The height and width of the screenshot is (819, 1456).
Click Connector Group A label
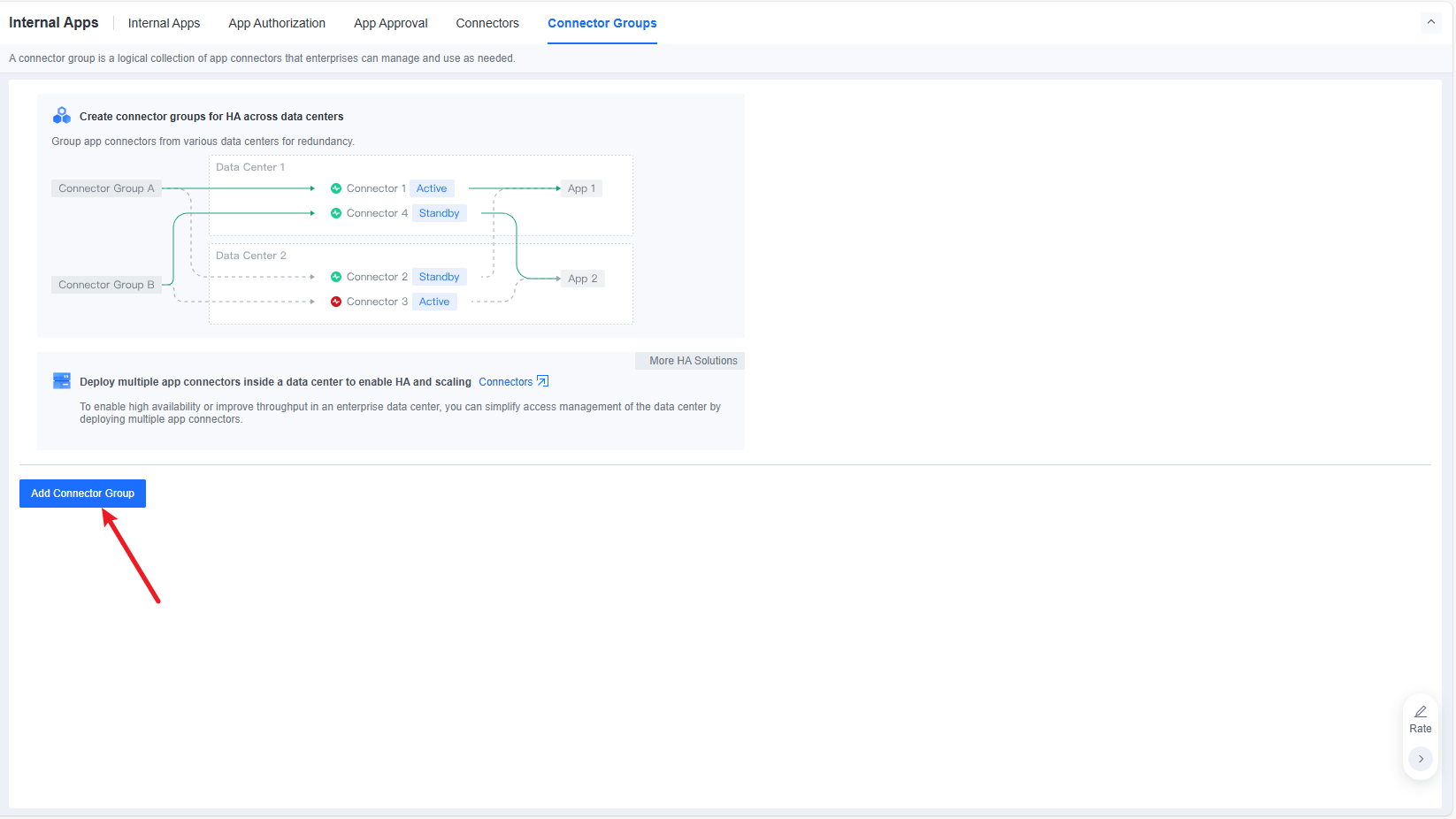tap(106, 188)
